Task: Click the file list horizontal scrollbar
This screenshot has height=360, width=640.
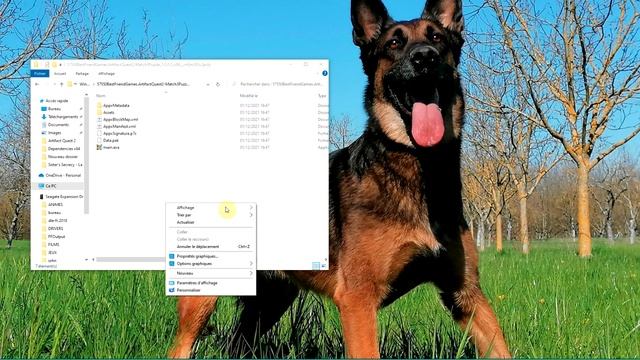Action: tap(130, 260)
